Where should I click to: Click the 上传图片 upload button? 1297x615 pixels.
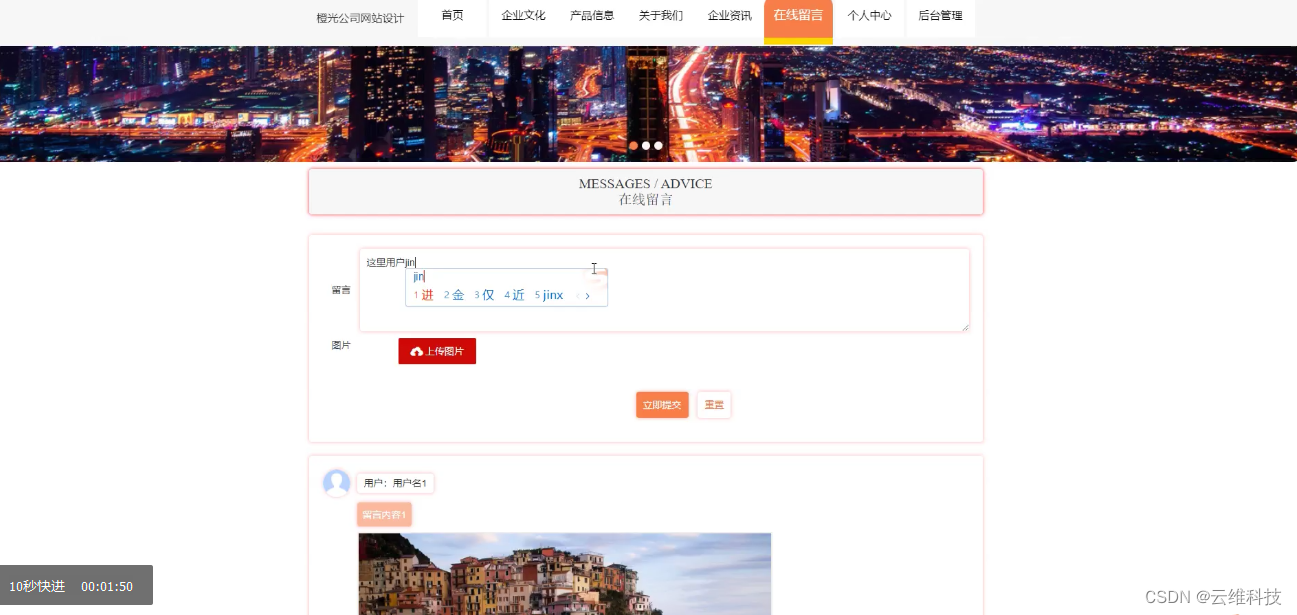tap(437, 351)
